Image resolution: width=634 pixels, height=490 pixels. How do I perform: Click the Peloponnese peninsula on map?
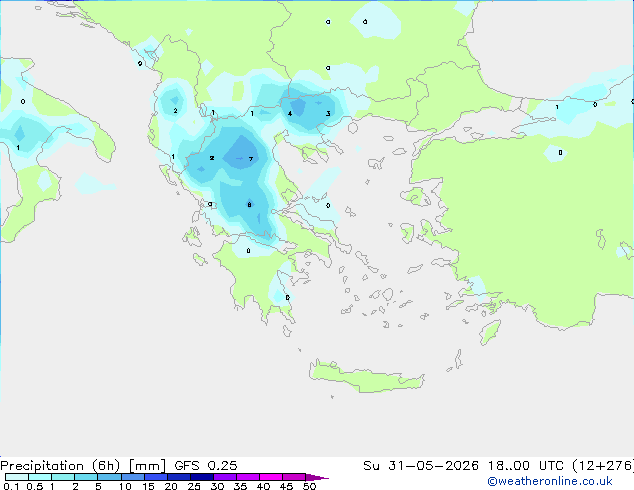pyautogui.click(x=259, y=279)
